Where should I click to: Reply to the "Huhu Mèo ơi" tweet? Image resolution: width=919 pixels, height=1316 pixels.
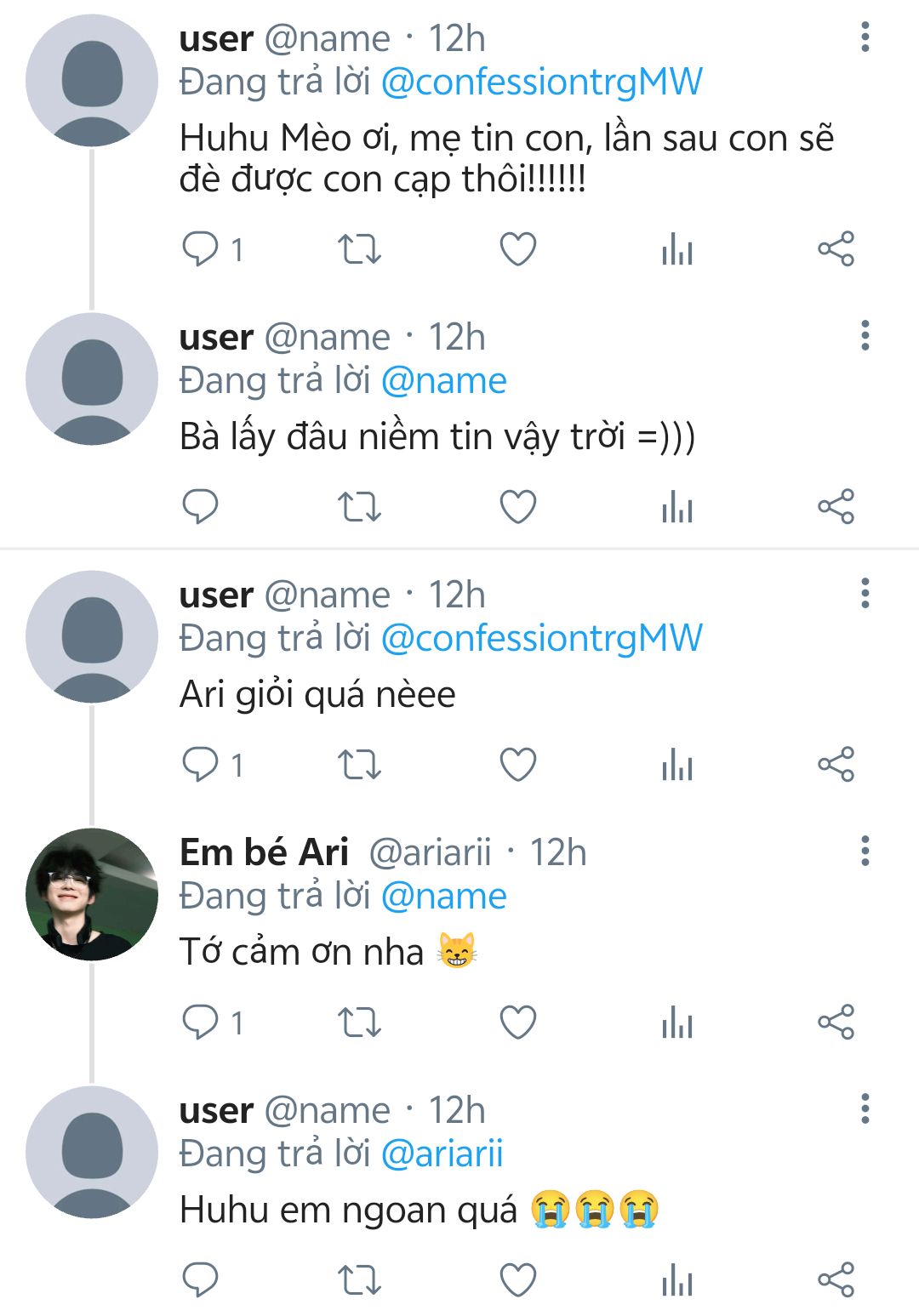click(x=201, y=249)
